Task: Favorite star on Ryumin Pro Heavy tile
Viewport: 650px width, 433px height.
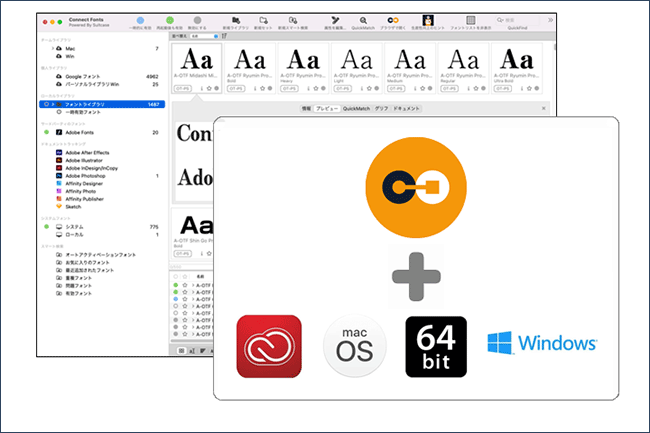Action: click(316, 88)
